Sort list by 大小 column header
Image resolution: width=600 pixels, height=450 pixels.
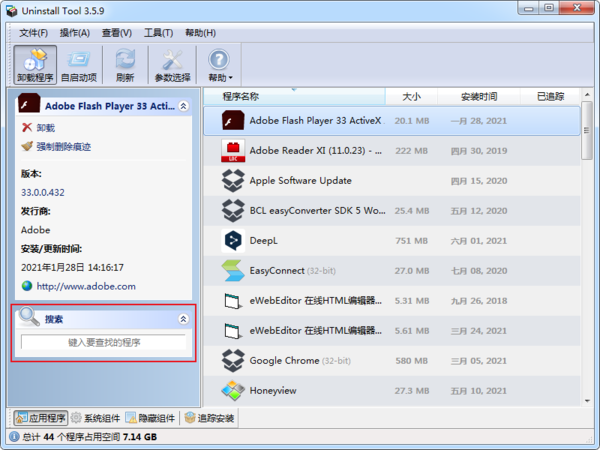[x=411, y=97]
